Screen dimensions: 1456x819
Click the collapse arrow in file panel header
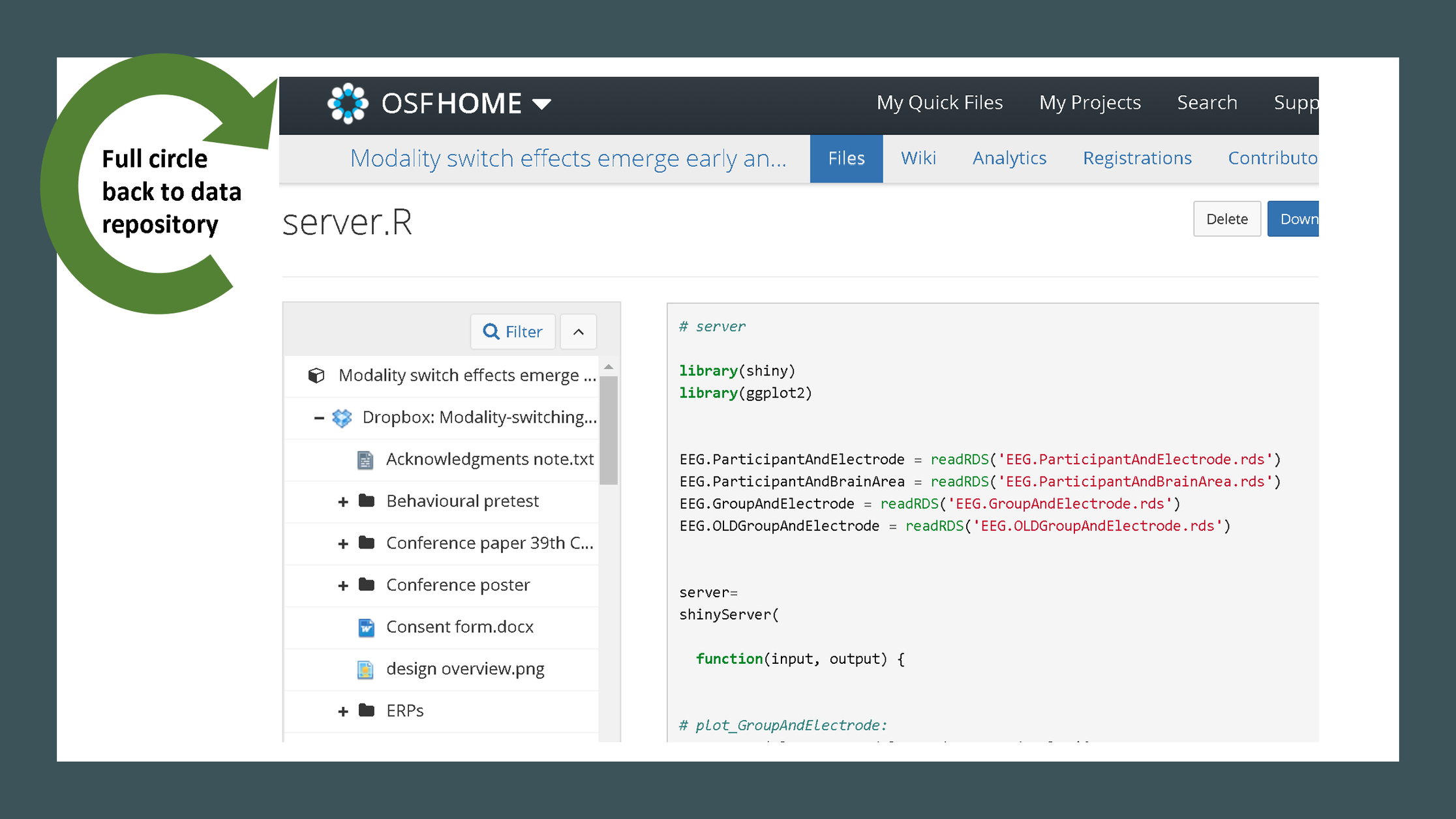(x=579, y=330)
